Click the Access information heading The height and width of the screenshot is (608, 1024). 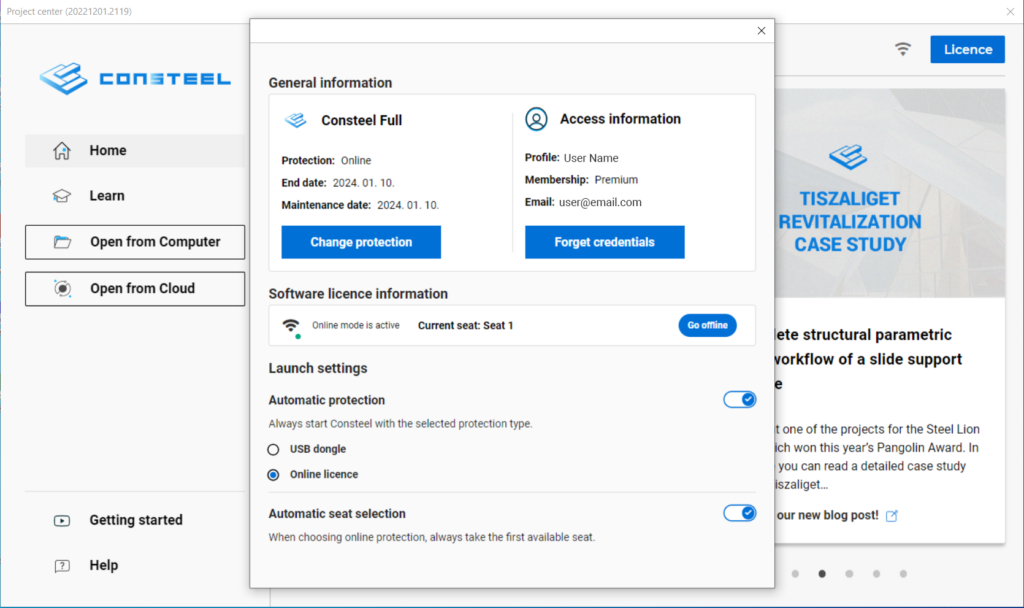620,119
